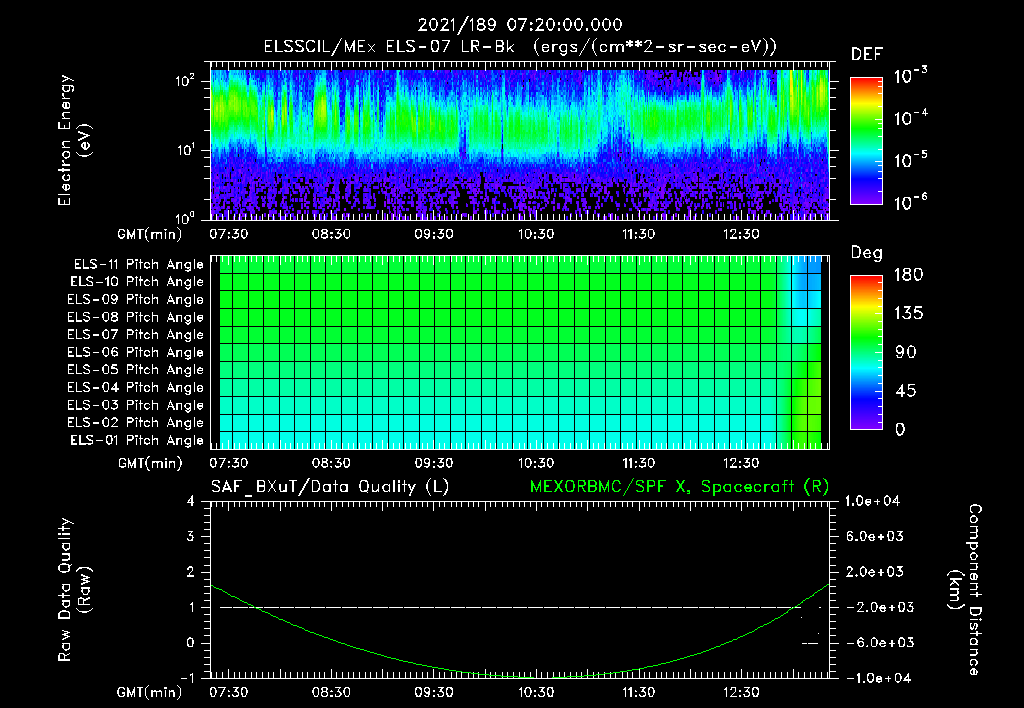Click the "6.0e+03" right axis value
This screenshot has width=1024, height=708.
(x=875, y=536)
